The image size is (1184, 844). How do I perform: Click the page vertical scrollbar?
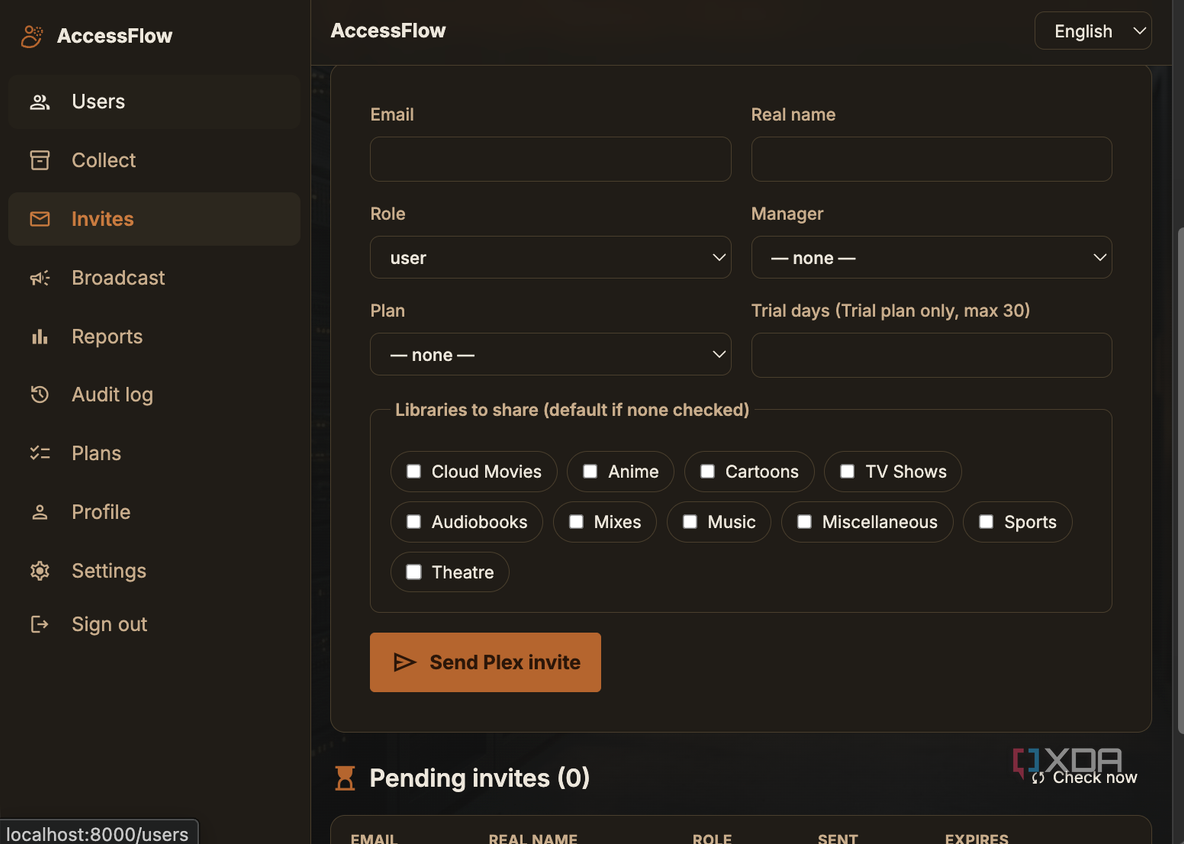click(x=1180, y=480)
